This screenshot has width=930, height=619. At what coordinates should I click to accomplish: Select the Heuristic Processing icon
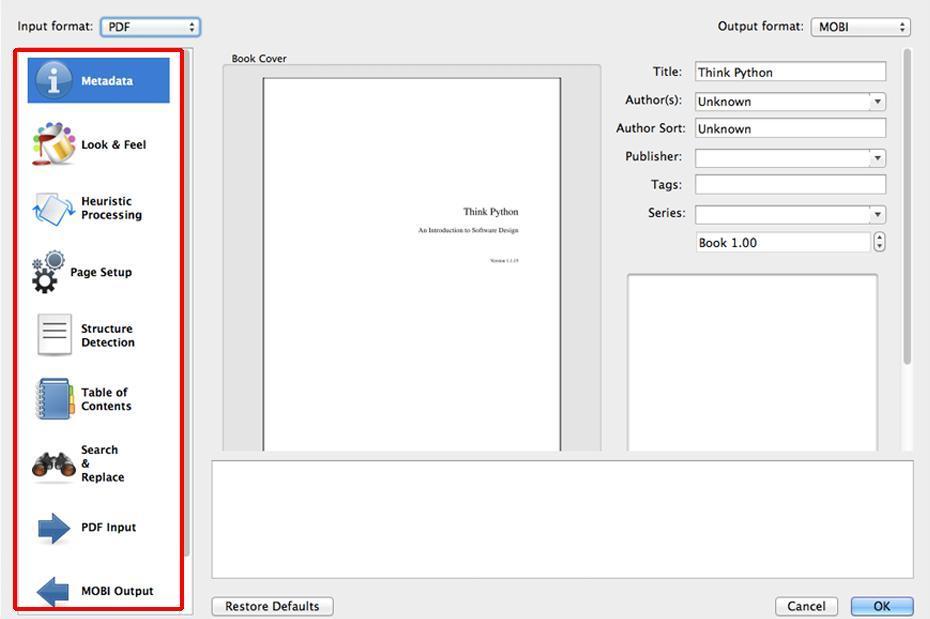click(x=53, y=209)
